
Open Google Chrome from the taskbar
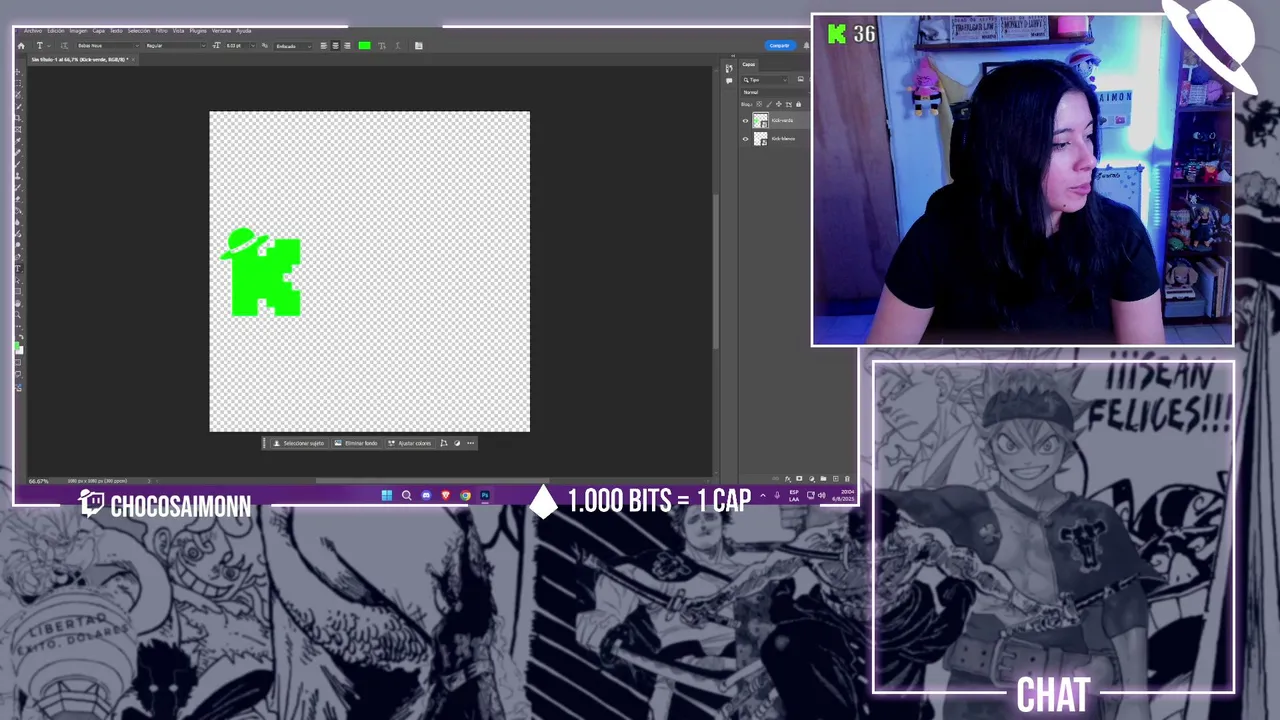(x=465, y=495)
